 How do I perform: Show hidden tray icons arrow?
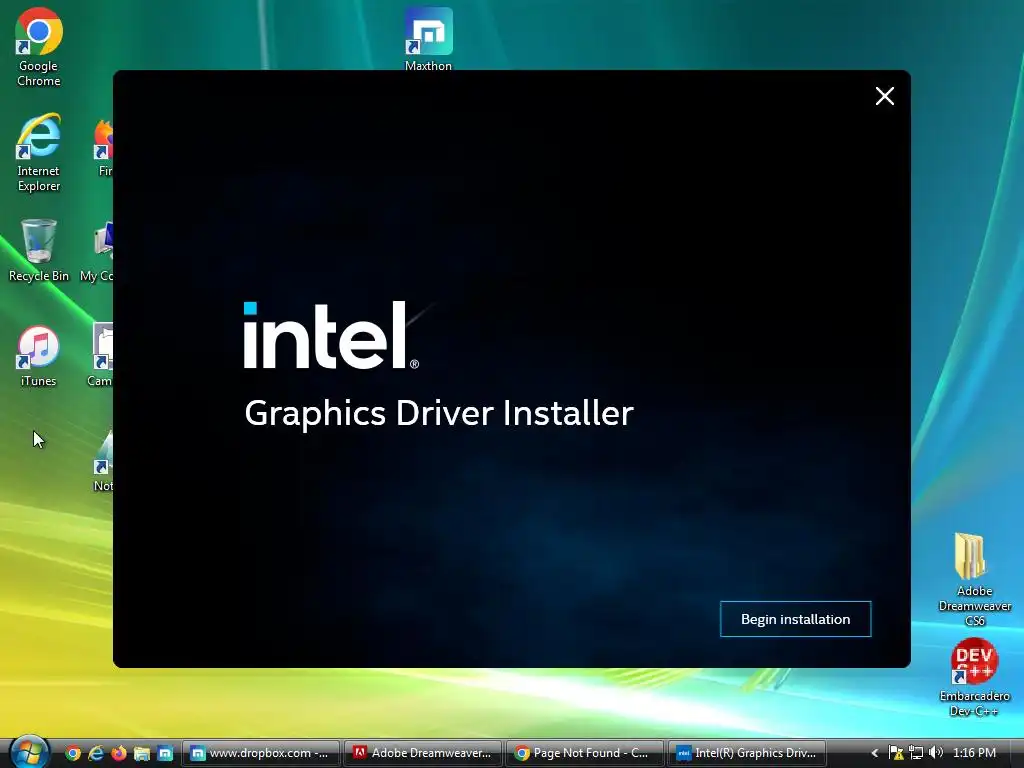pos(875,753)
